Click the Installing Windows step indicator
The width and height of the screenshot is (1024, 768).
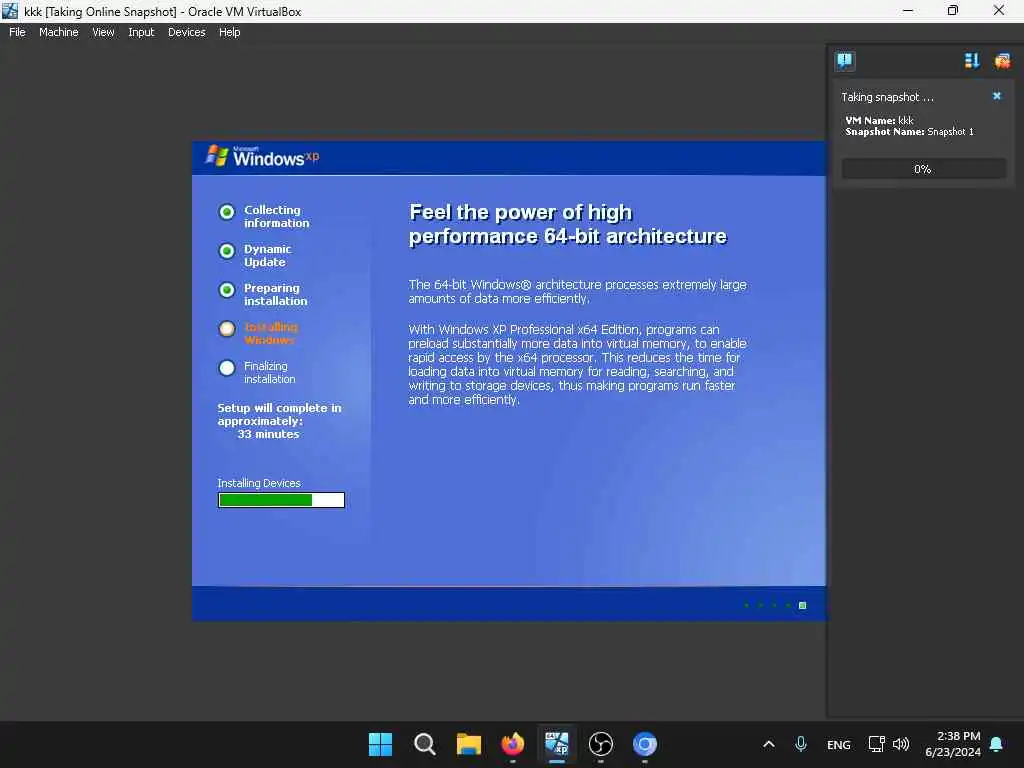[x=227, y=328]
